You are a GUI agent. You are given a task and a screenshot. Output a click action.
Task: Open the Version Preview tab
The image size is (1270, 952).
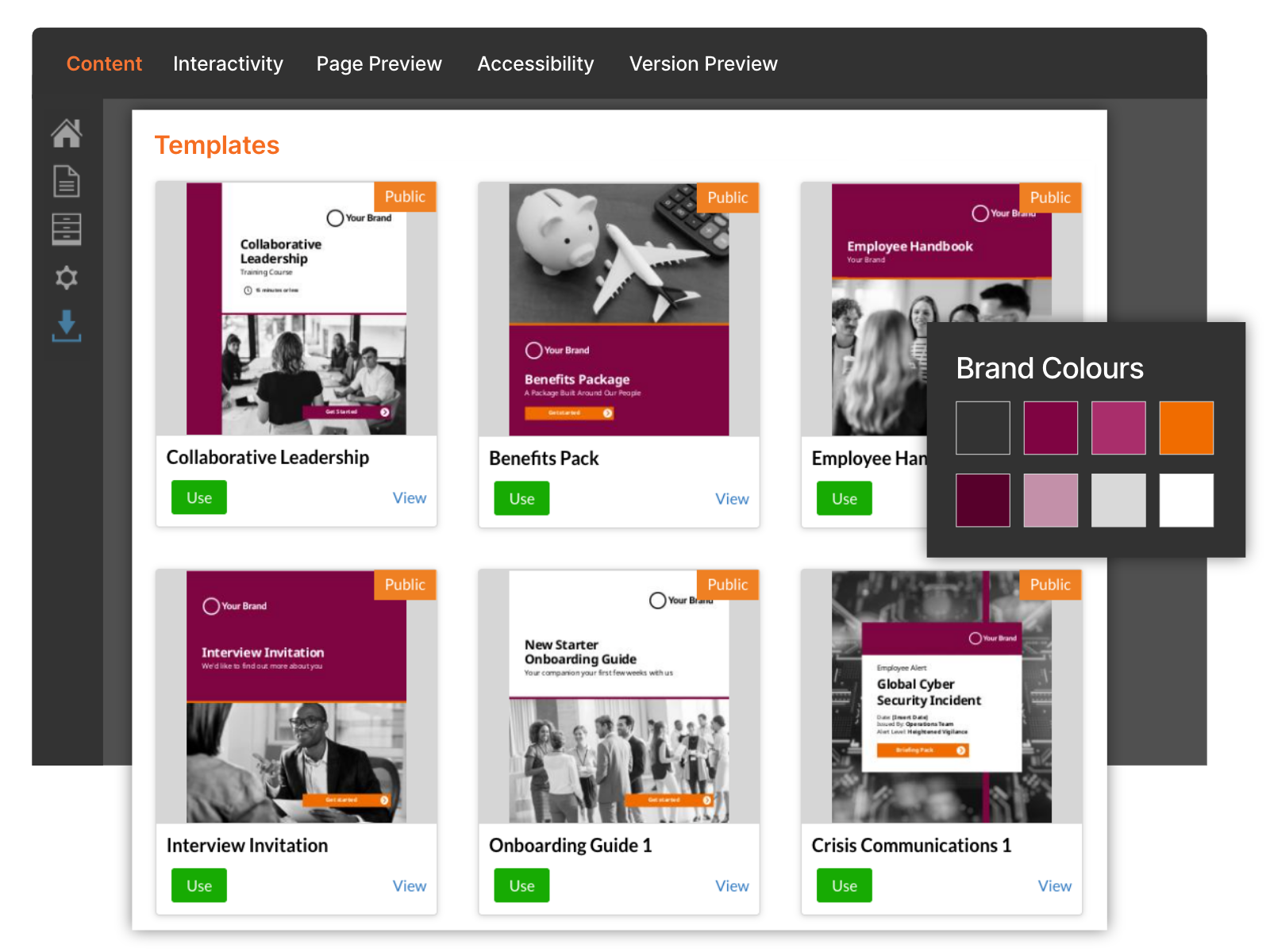(x=703, y=63)
